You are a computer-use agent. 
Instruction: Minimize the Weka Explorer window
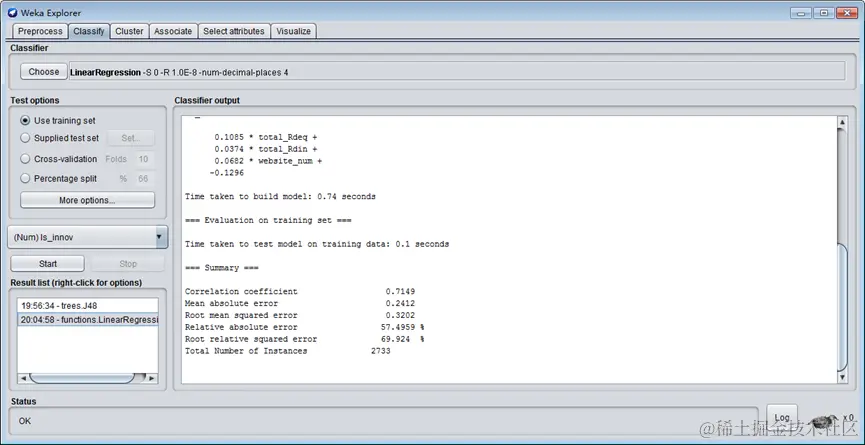(x=800, y=13)
